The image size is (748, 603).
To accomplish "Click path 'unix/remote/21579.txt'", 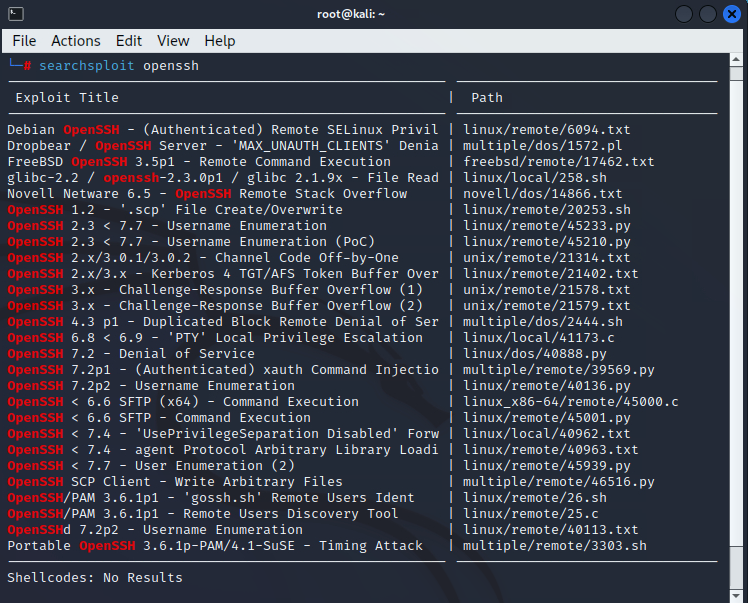I will click(x=546, y=305).
